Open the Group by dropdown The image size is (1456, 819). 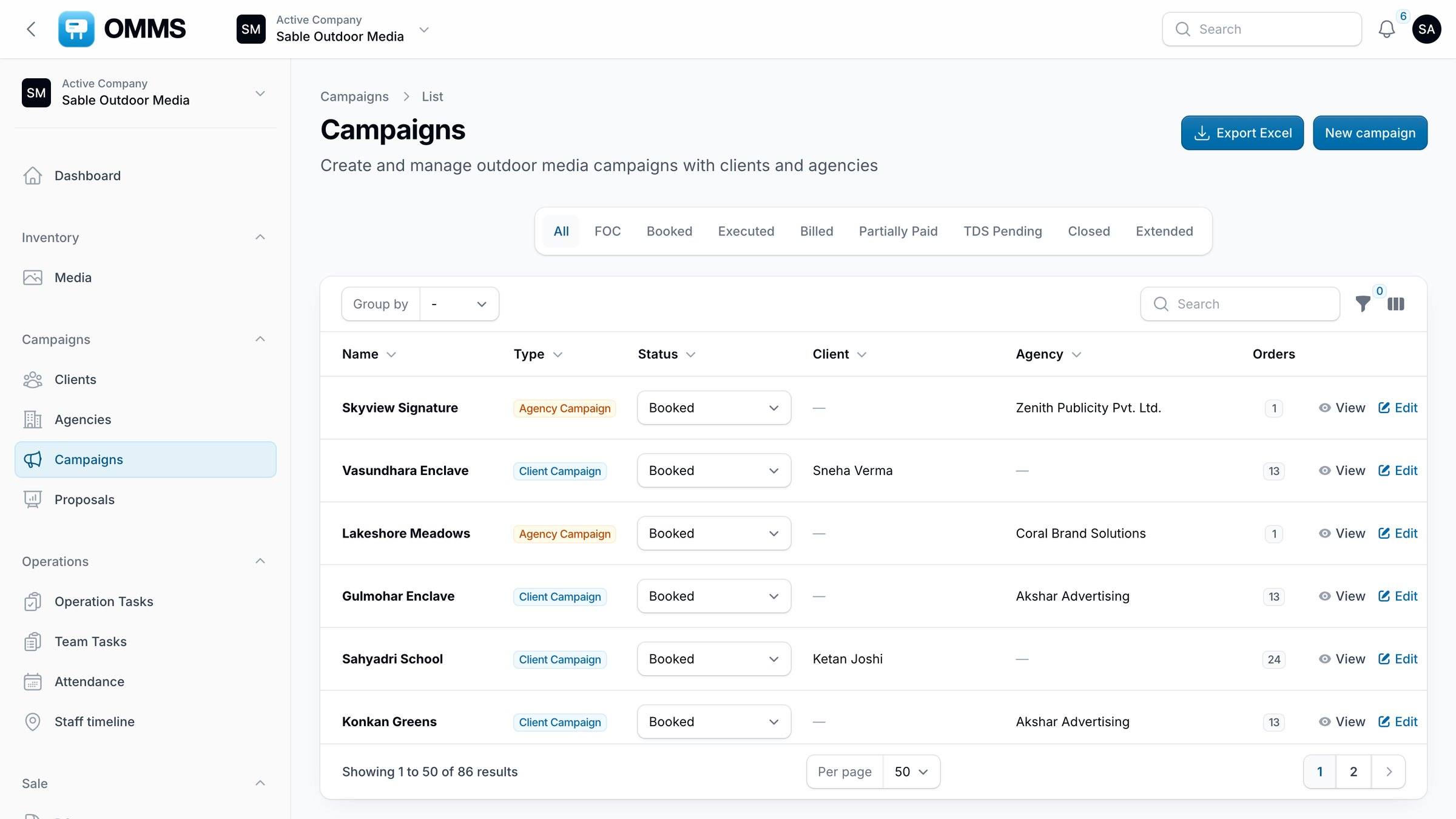[459, 304]
